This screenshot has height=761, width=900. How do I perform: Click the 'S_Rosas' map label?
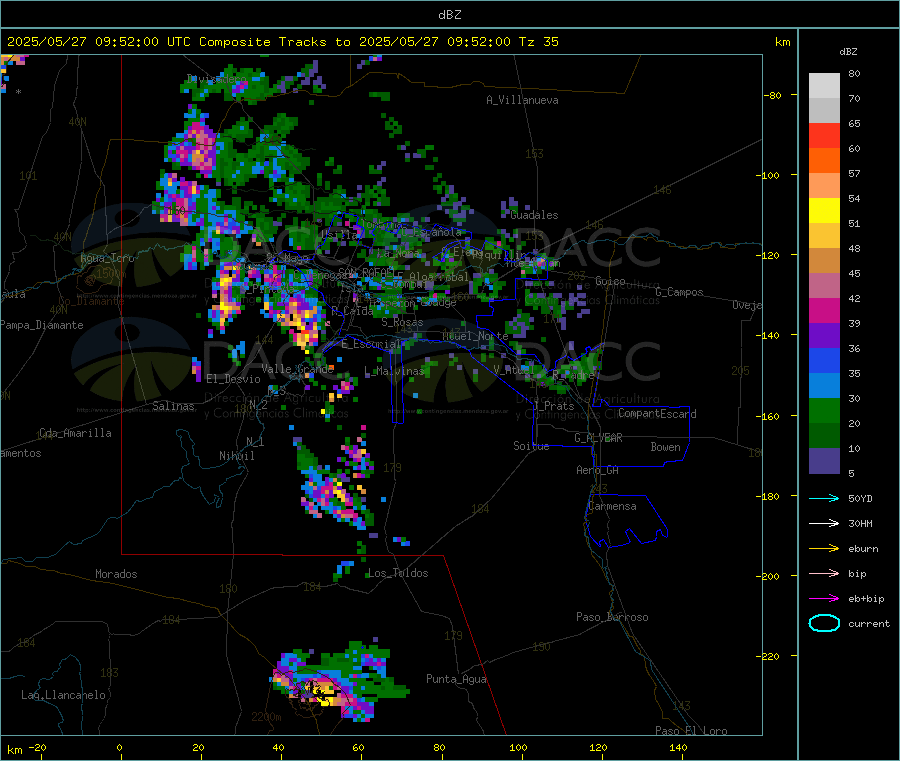click(x=402, y=323)
